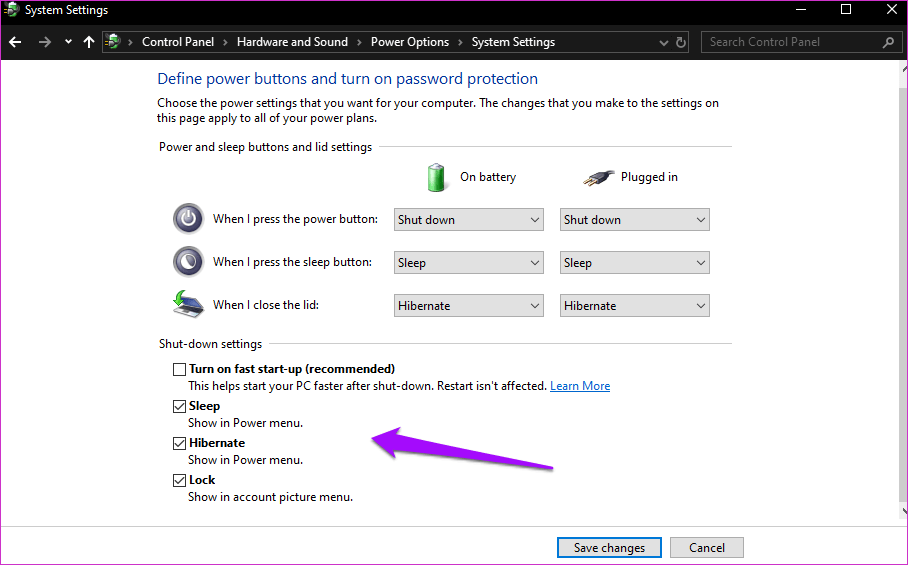Click the sleep button moon icon
The image size is (908, 565).
coord(188,262)
